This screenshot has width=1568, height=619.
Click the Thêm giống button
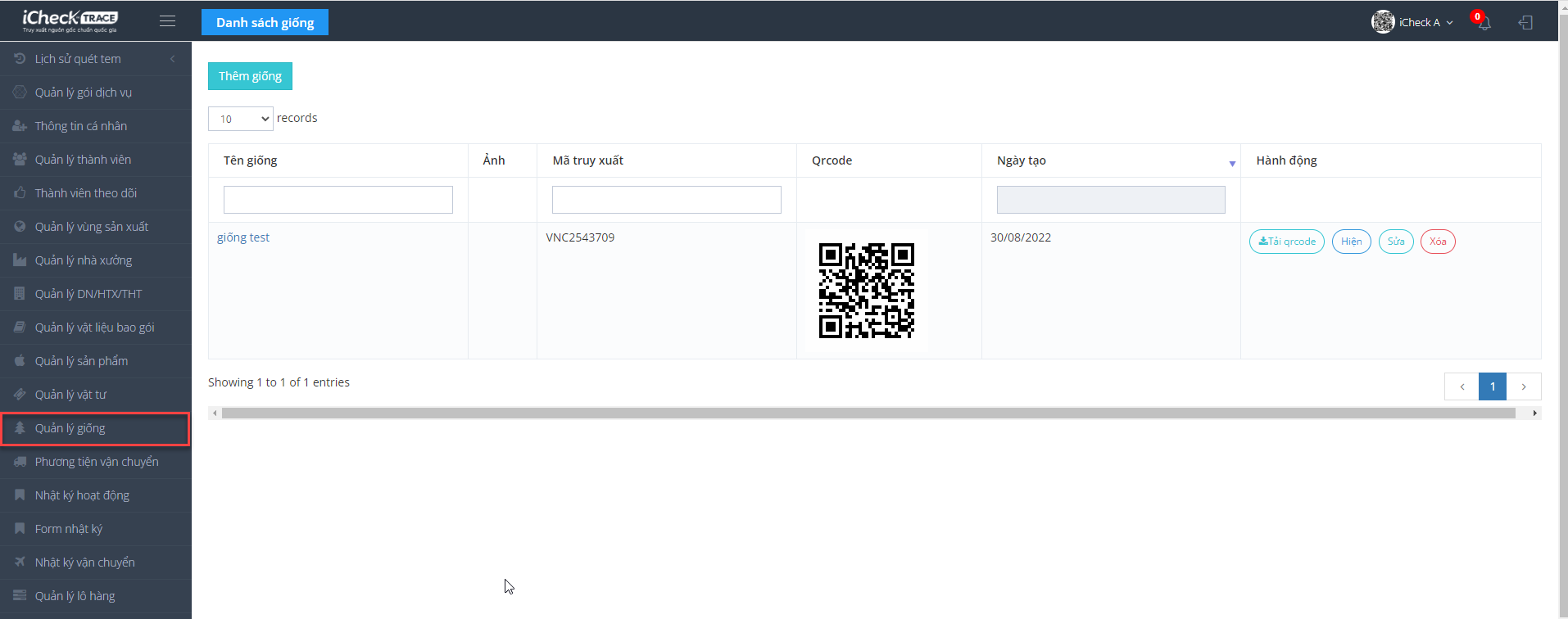click(x=250, y=76)
